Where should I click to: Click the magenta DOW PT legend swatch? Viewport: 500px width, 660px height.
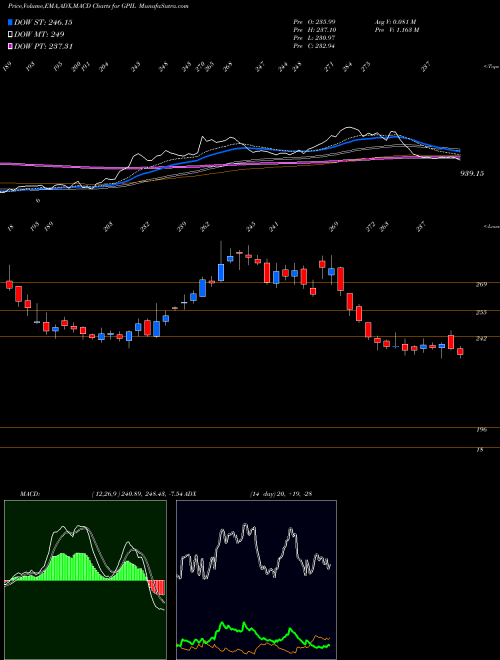click(x=10, y=46)
